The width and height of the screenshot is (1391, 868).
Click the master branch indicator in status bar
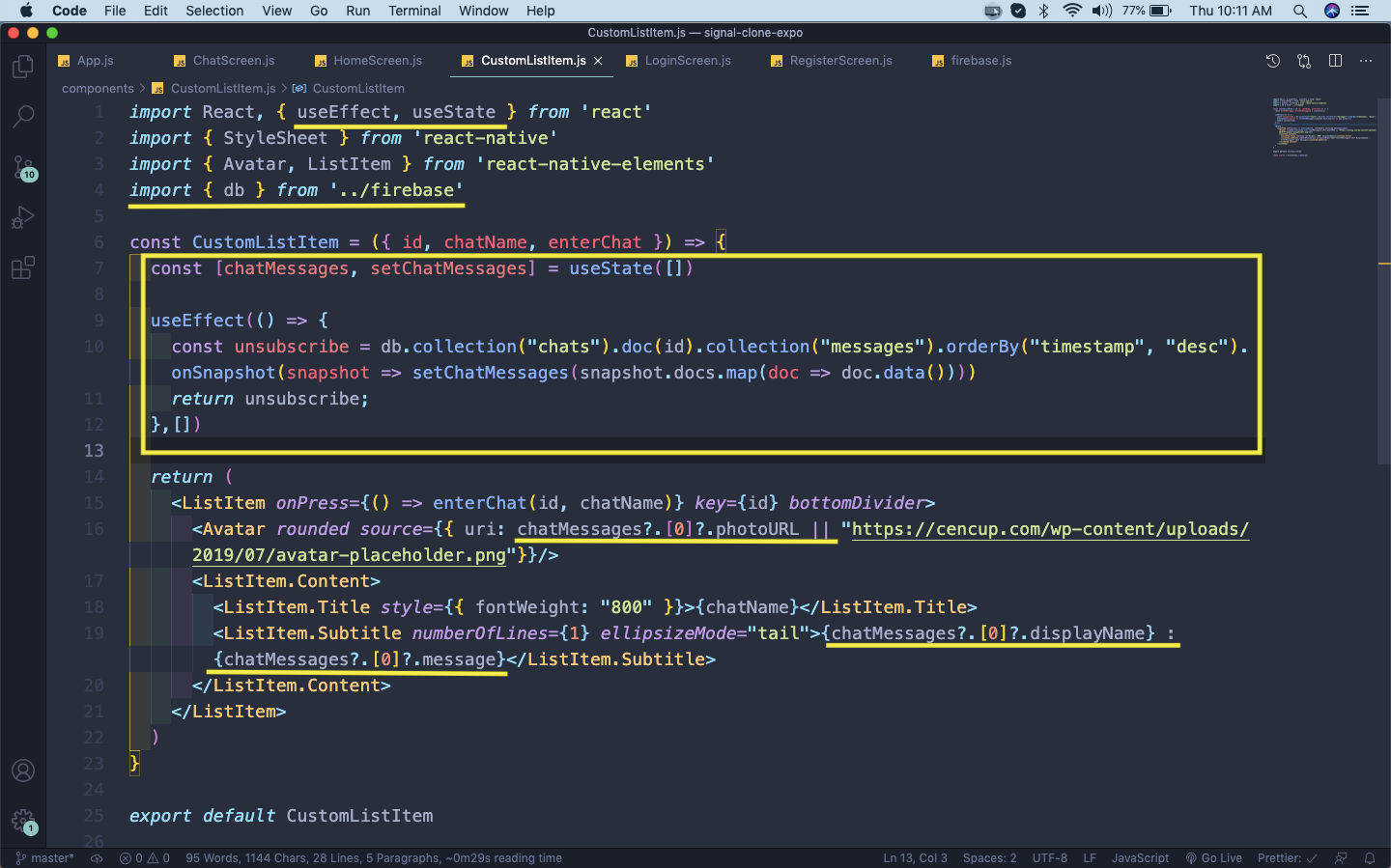coord(44,858)
